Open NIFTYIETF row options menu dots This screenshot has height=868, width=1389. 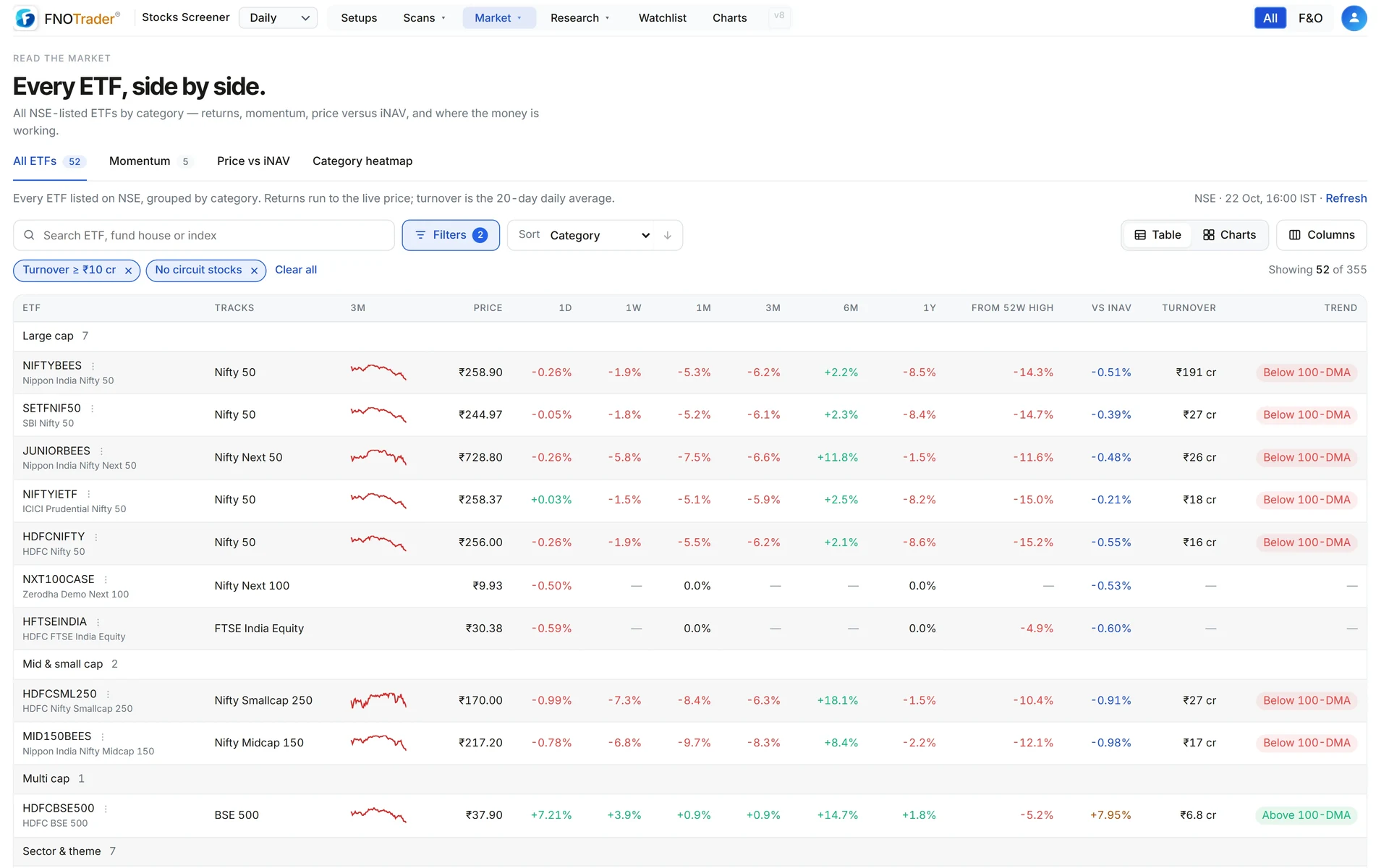[88, 495]
